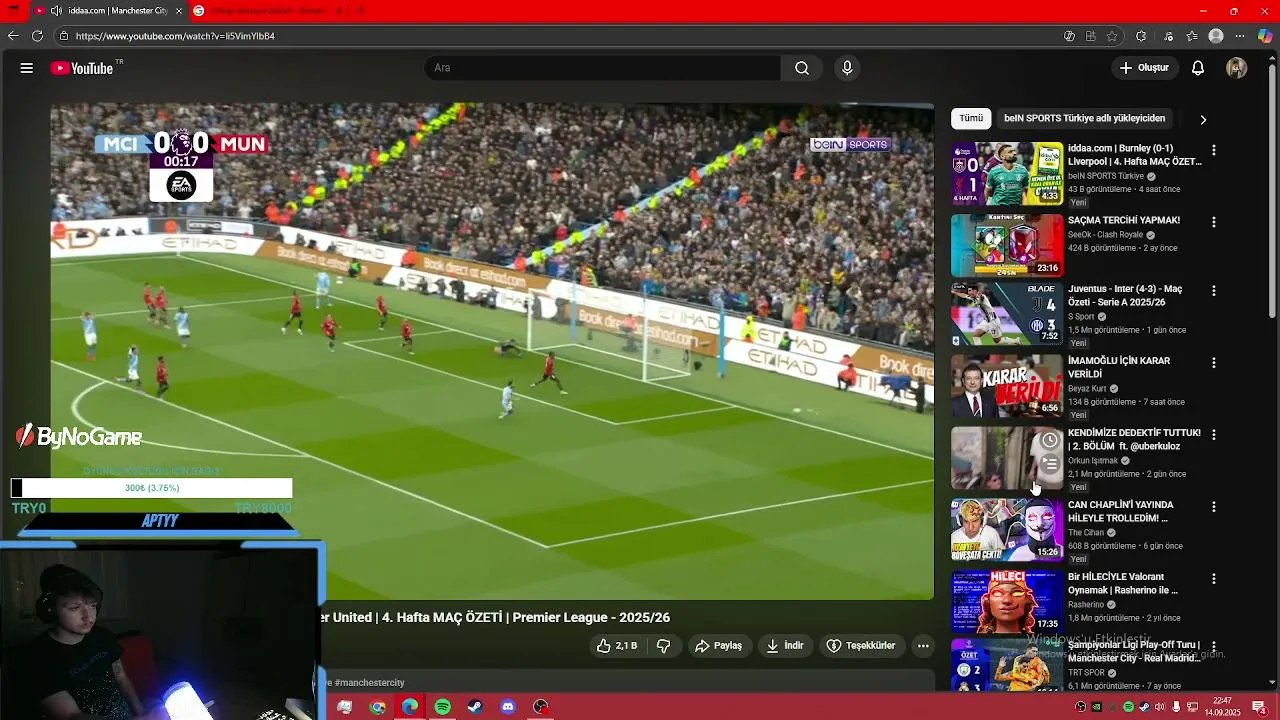Like the video (2,1 B)
The height and width of the screenshot is (720, 1280).
[617, 646]
